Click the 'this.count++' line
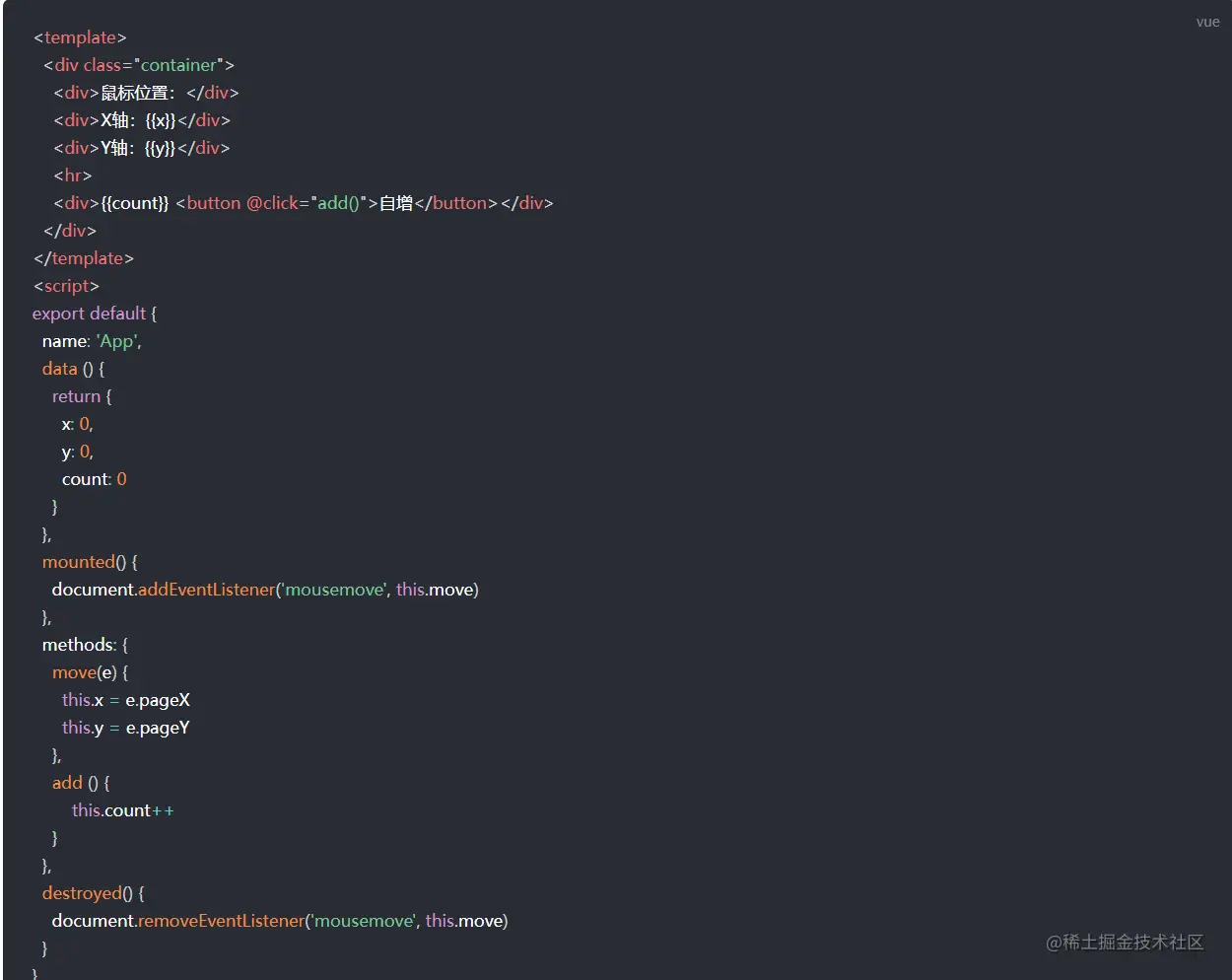1232x980 pixels. (x=123, y=810)
